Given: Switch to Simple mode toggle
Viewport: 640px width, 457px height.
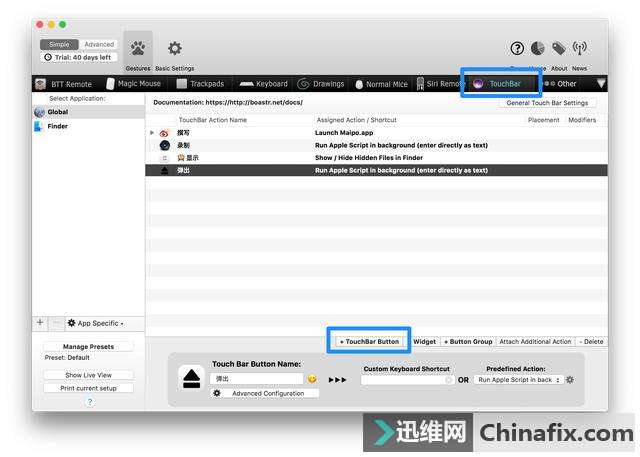Looking at the screenshot, I should point(60,44).
